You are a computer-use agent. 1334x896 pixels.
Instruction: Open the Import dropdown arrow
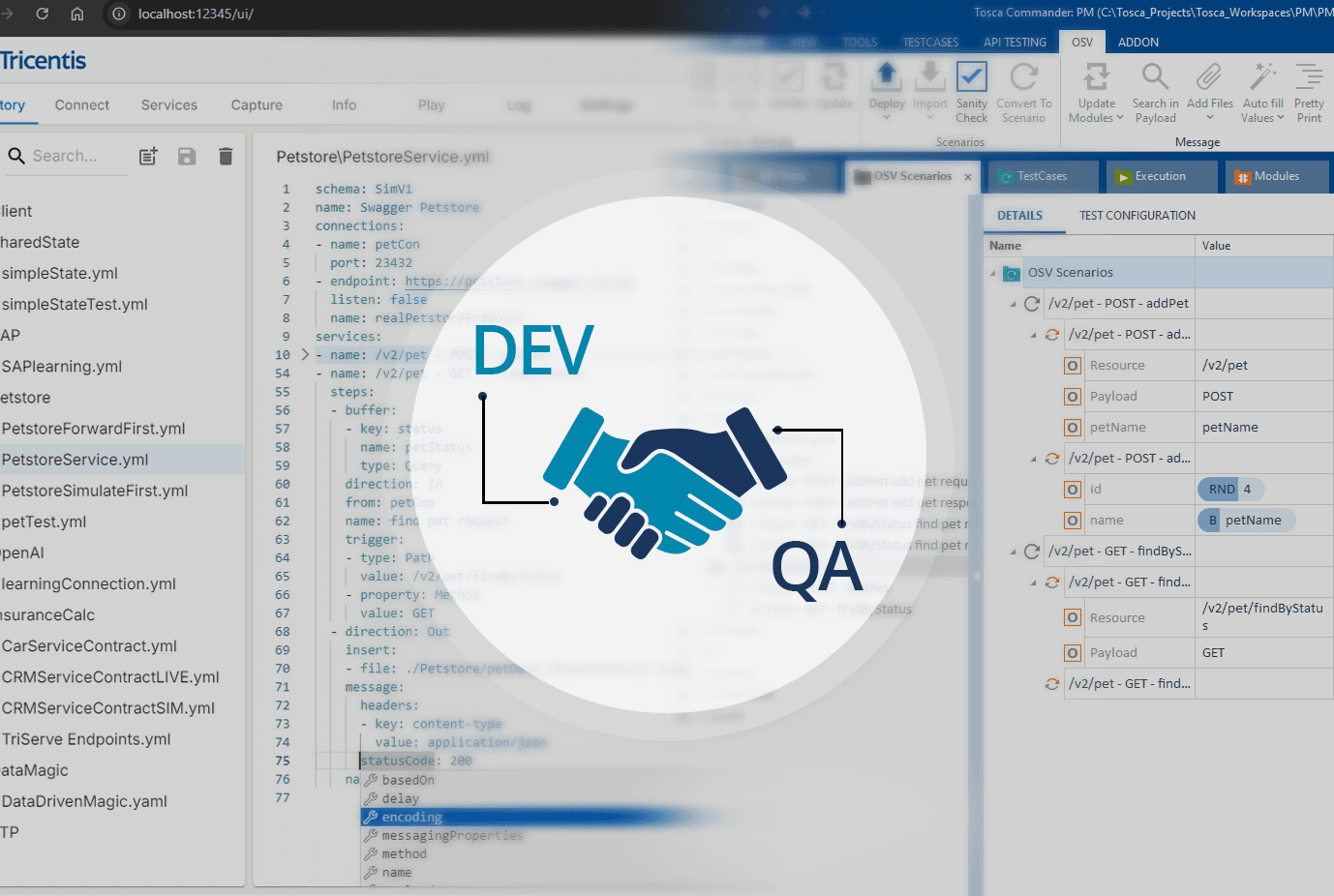point(930,118)
